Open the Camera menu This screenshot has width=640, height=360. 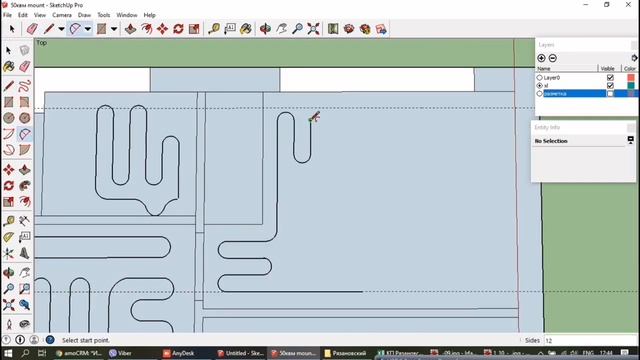point(62,15)
